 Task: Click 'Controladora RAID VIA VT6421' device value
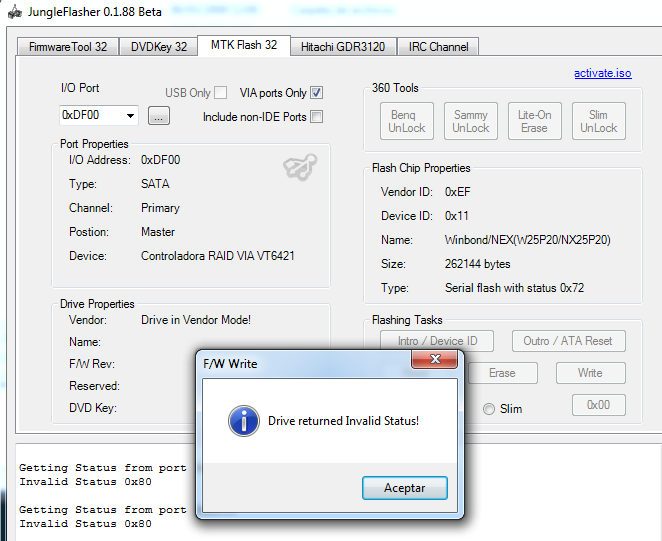point(217,256)
